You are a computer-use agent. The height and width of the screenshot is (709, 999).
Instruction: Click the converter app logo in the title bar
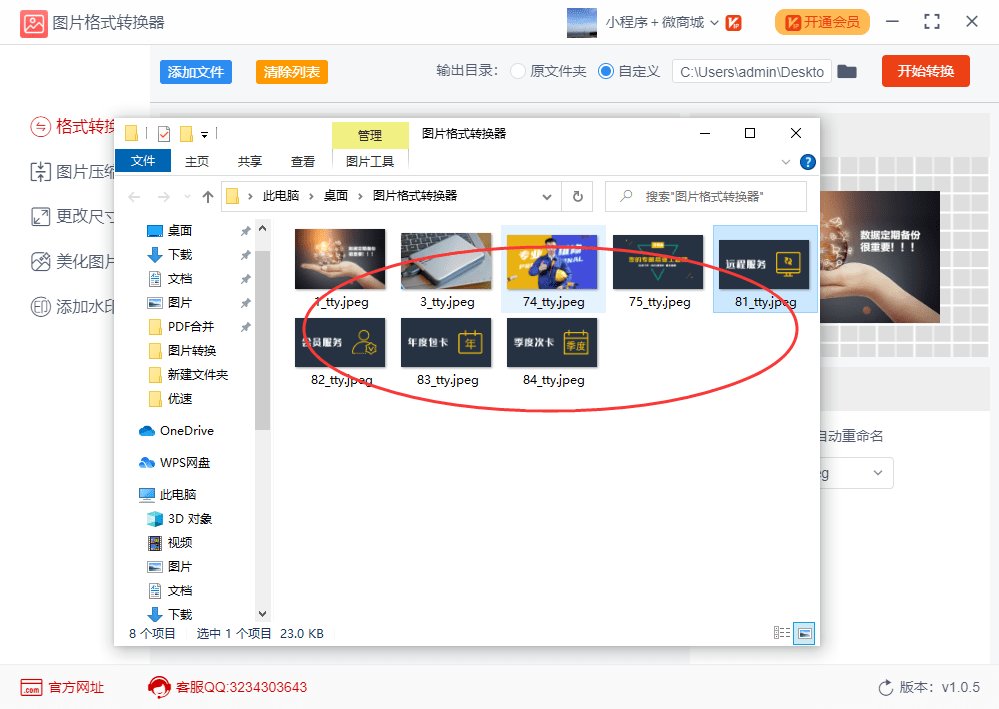[33, 21]
